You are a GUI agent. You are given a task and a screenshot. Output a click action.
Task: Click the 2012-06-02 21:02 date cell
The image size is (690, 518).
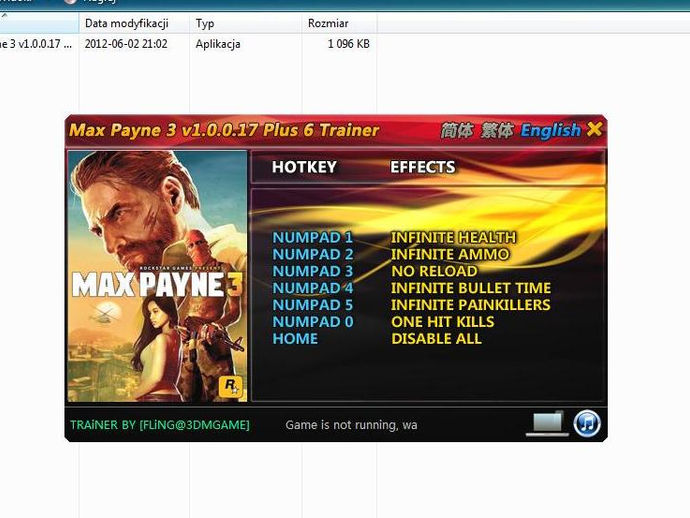click(x=126, y=44)
